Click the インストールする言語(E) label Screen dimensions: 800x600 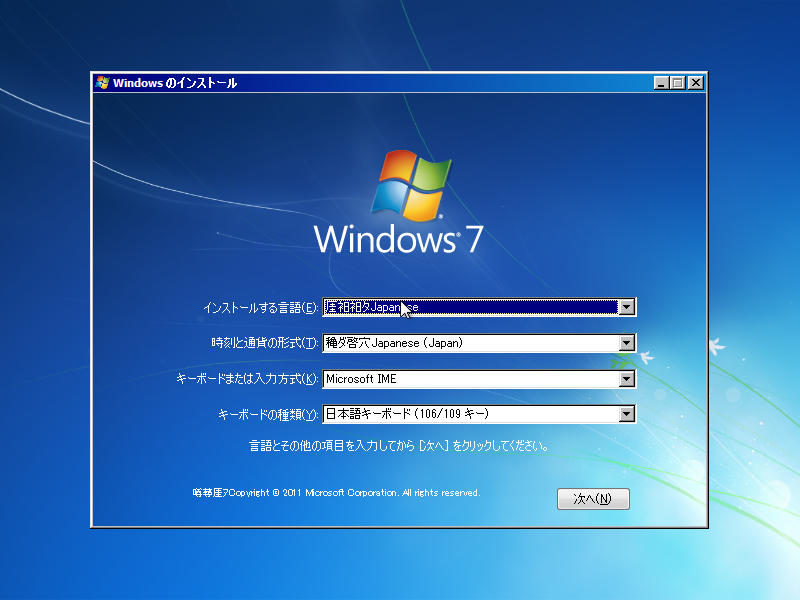pyautogui.click(x=260, y=308)
